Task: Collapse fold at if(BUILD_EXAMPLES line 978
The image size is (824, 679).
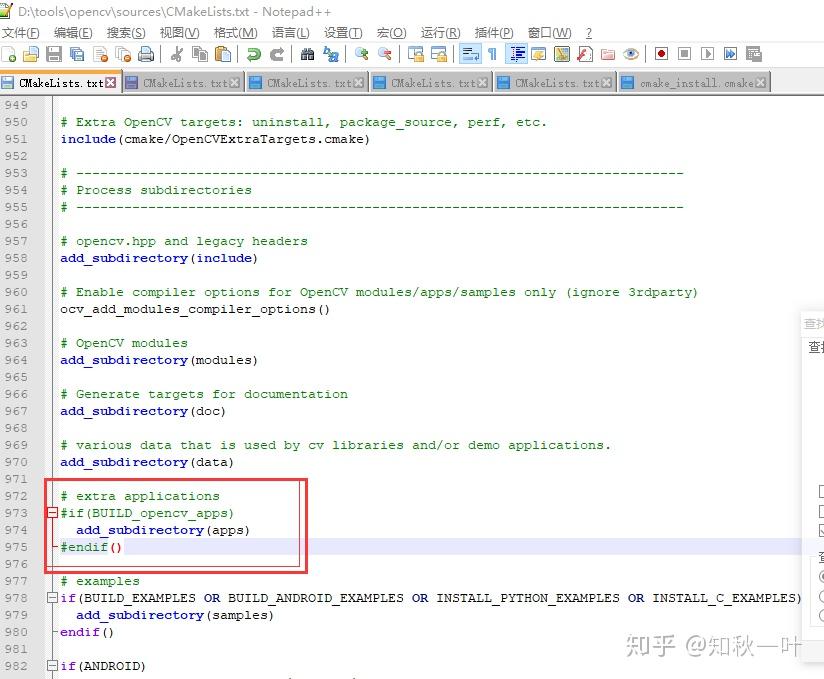Action: pyautogui.click(x=52, y=598)
